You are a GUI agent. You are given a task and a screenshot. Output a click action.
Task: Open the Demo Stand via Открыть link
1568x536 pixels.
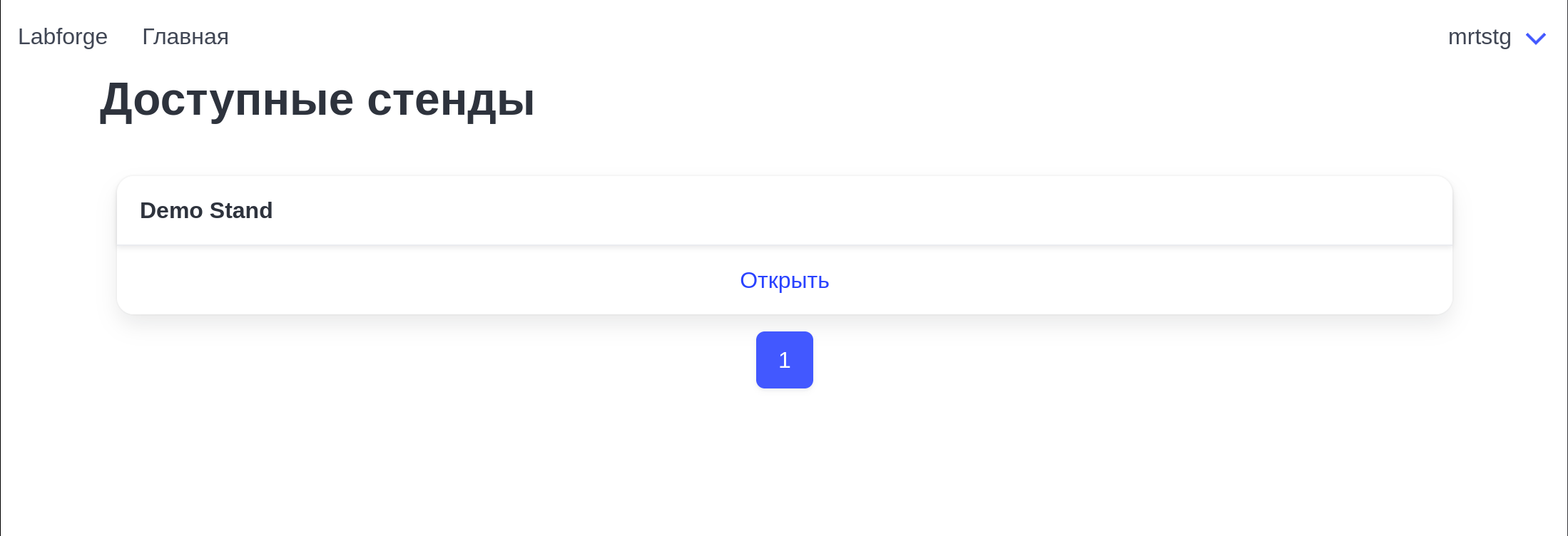point(784,281)
